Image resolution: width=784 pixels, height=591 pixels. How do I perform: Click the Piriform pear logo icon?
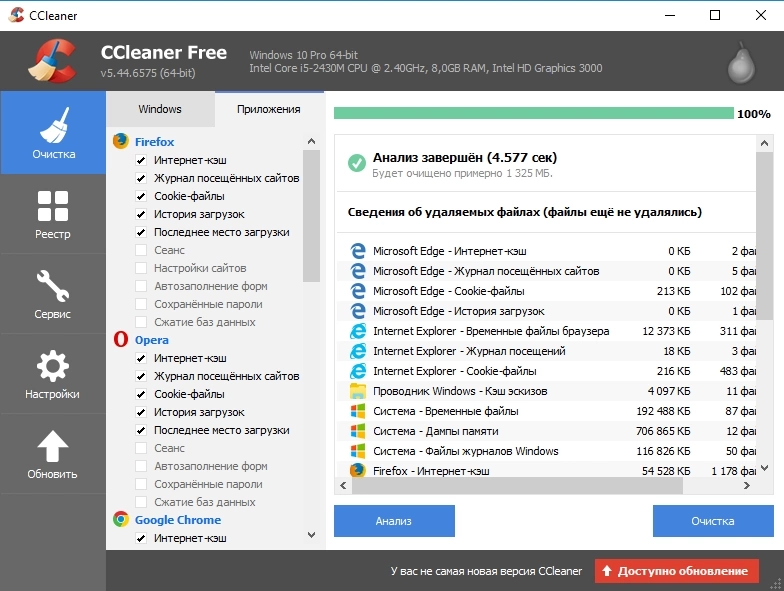(x=738, y=63)
